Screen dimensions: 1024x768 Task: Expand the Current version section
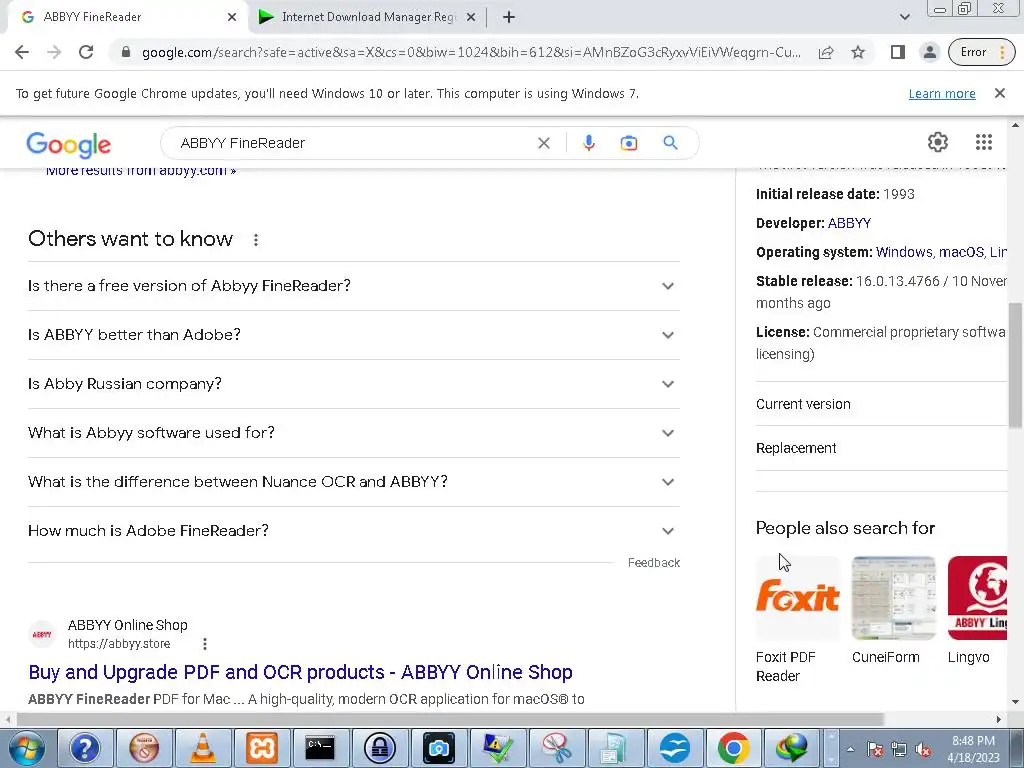(882, 404)
